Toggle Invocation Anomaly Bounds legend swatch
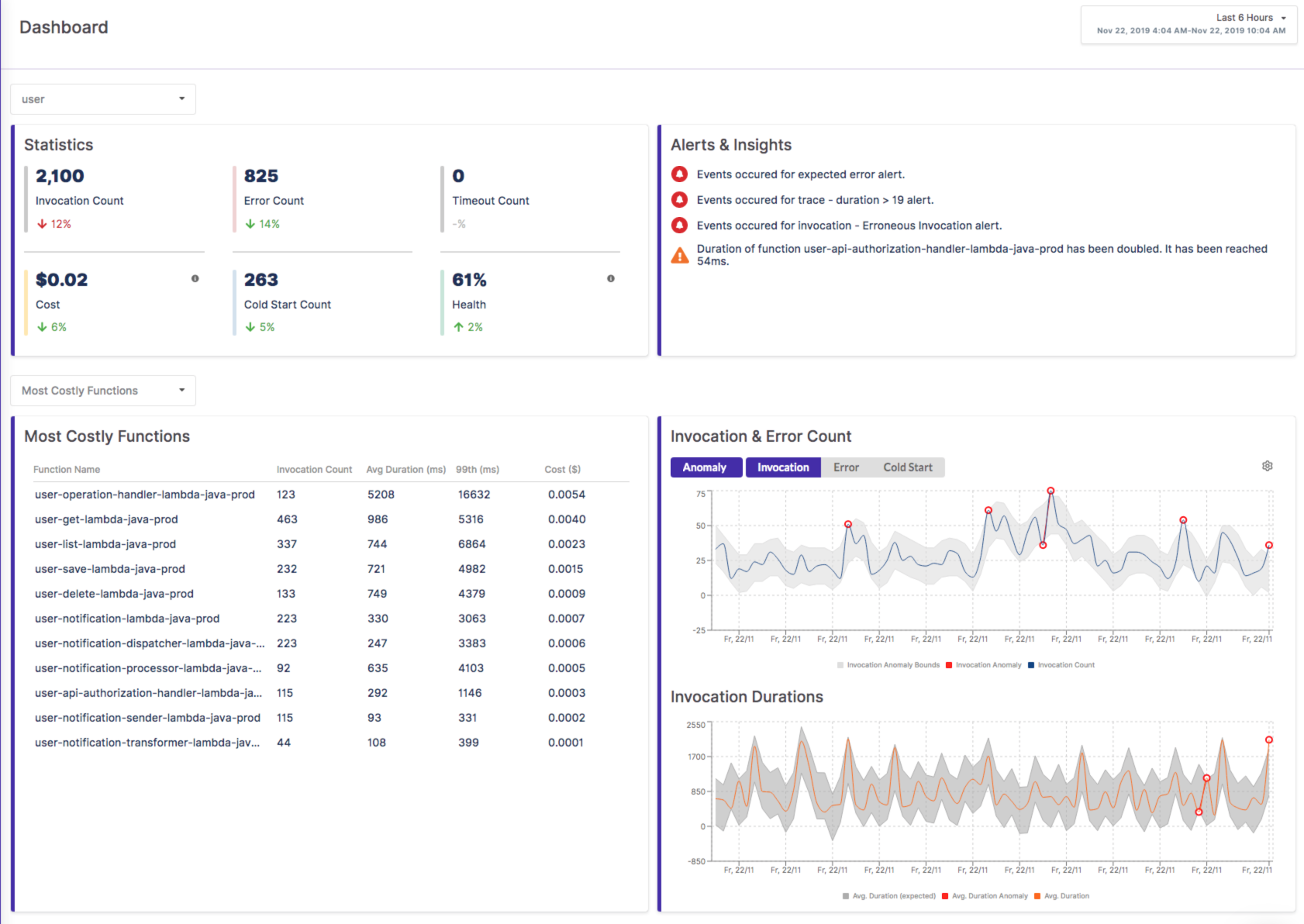Viewport: 1304px width, 924px height. click(x=840, y=665)
